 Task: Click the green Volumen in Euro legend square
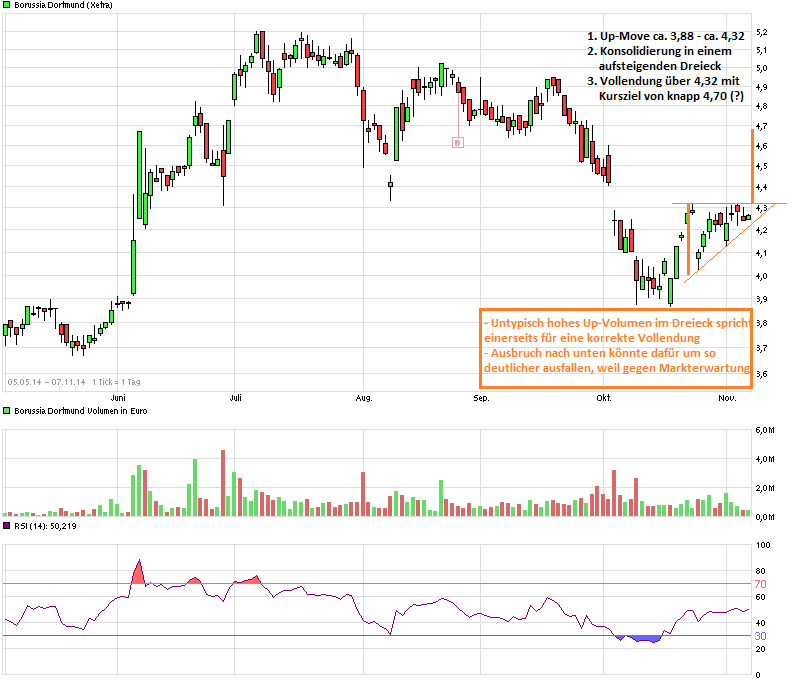(7, 411)
